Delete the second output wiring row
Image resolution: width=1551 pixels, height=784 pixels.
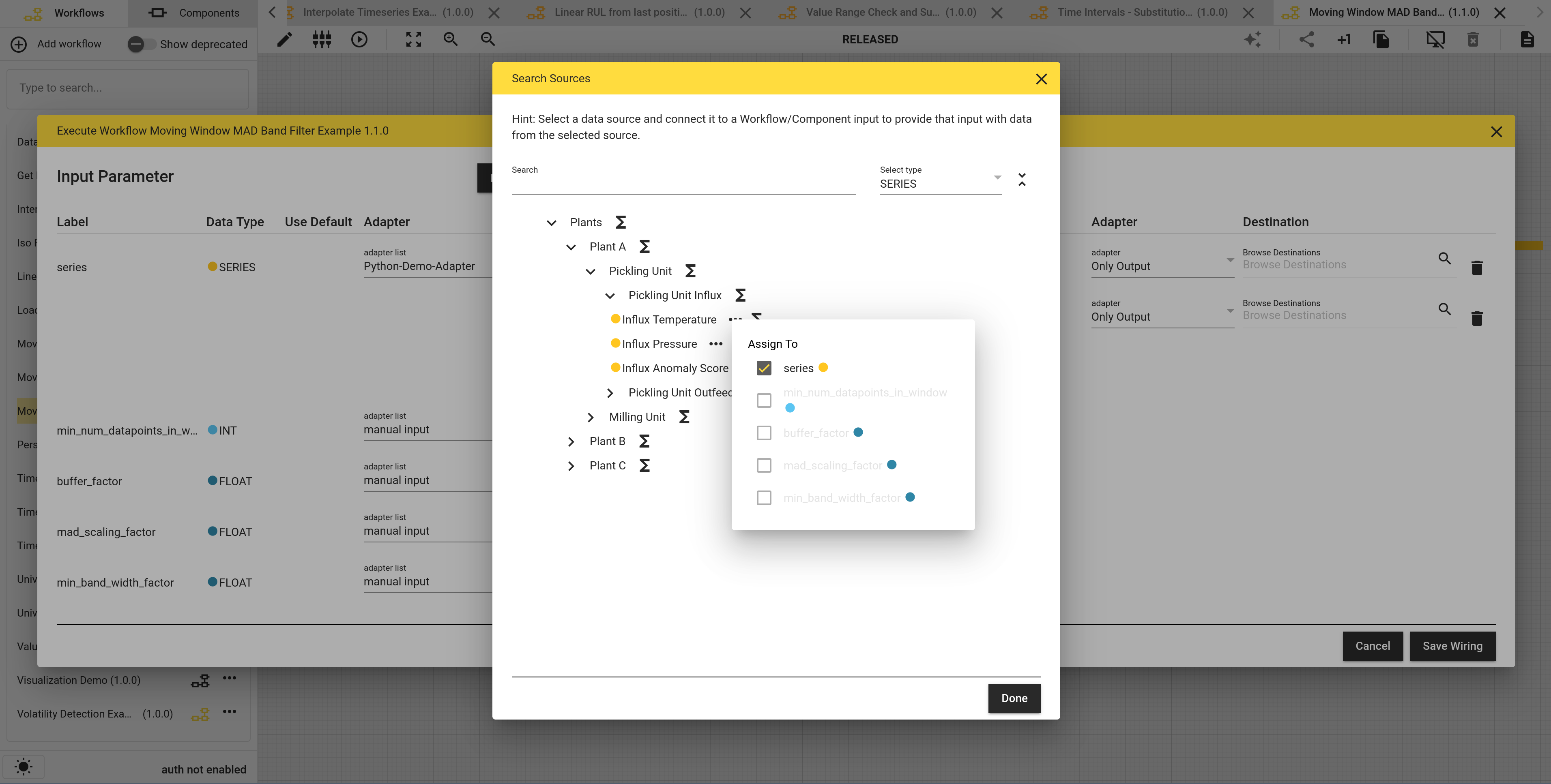click(x=1477, y=318)
